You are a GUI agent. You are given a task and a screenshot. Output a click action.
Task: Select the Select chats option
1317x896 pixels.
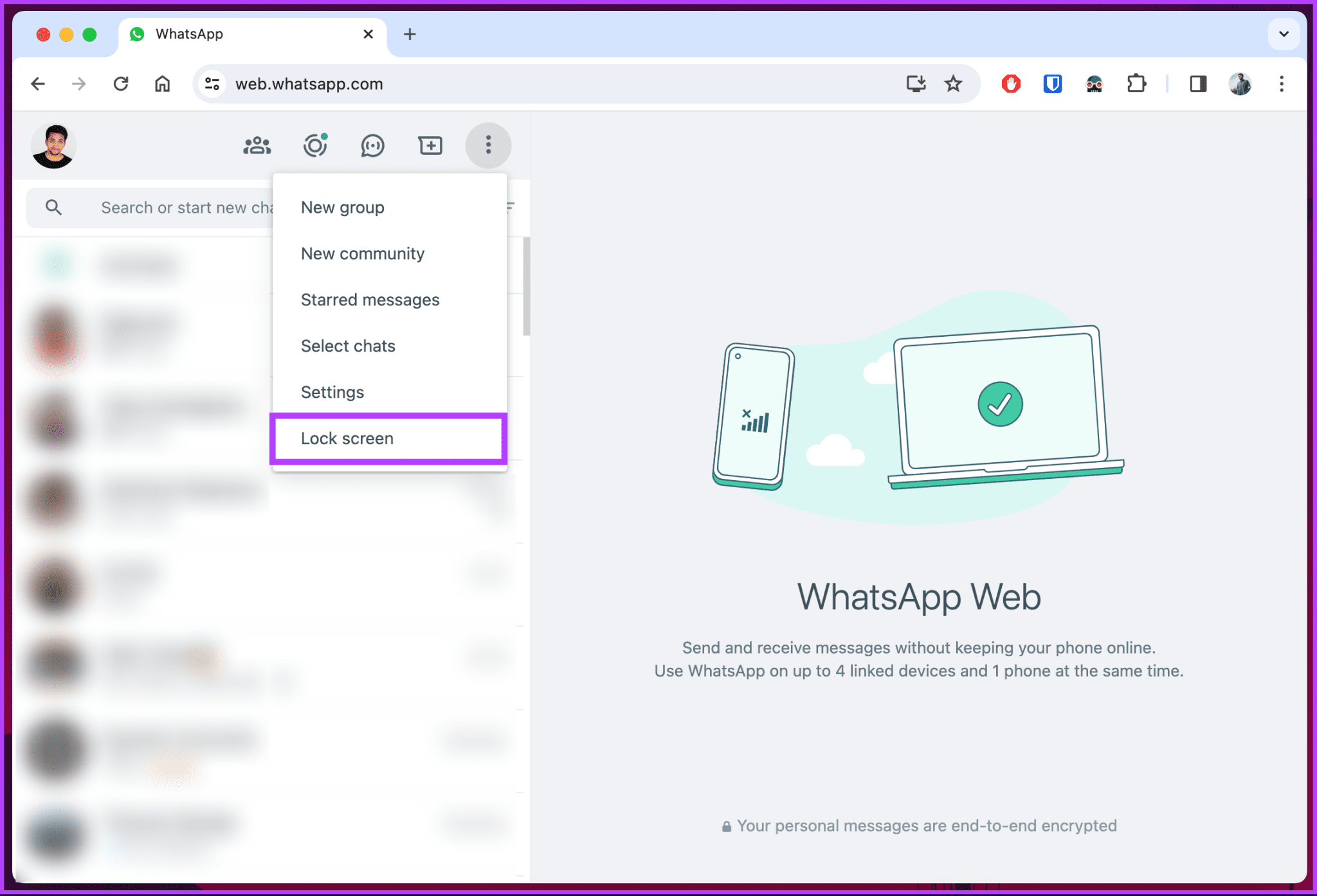coord(347,345)
